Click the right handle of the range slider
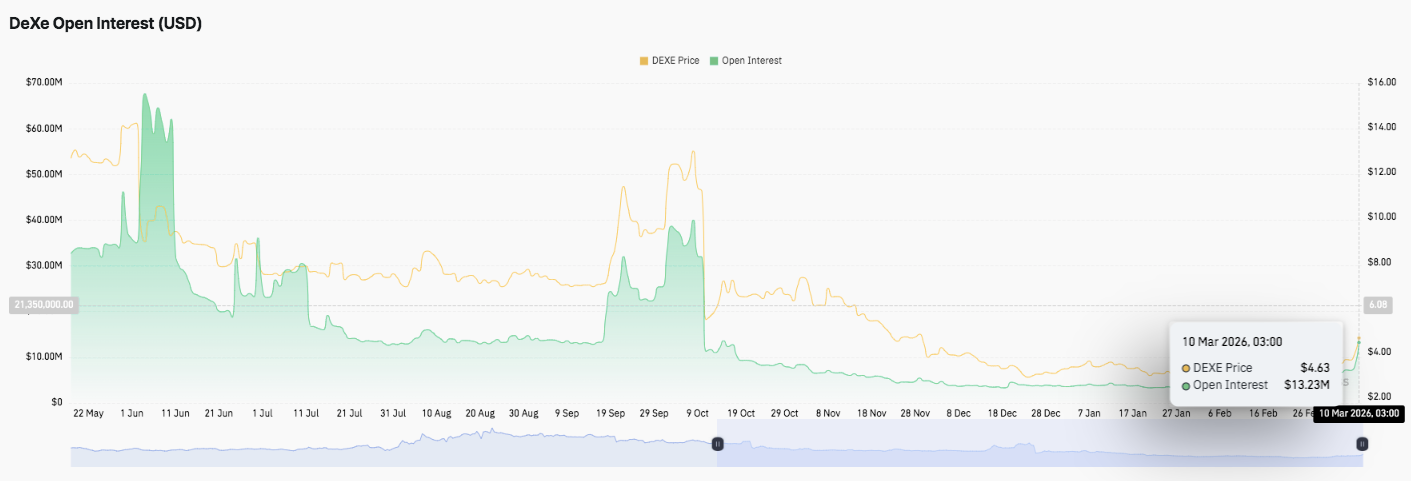Screen dimensions: 1411x481 (x=1361, y=443)
